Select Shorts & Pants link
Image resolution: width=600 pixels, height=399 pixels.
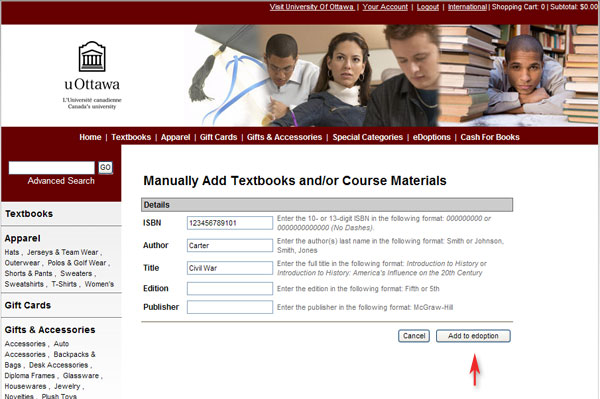[x=28, y=274]
